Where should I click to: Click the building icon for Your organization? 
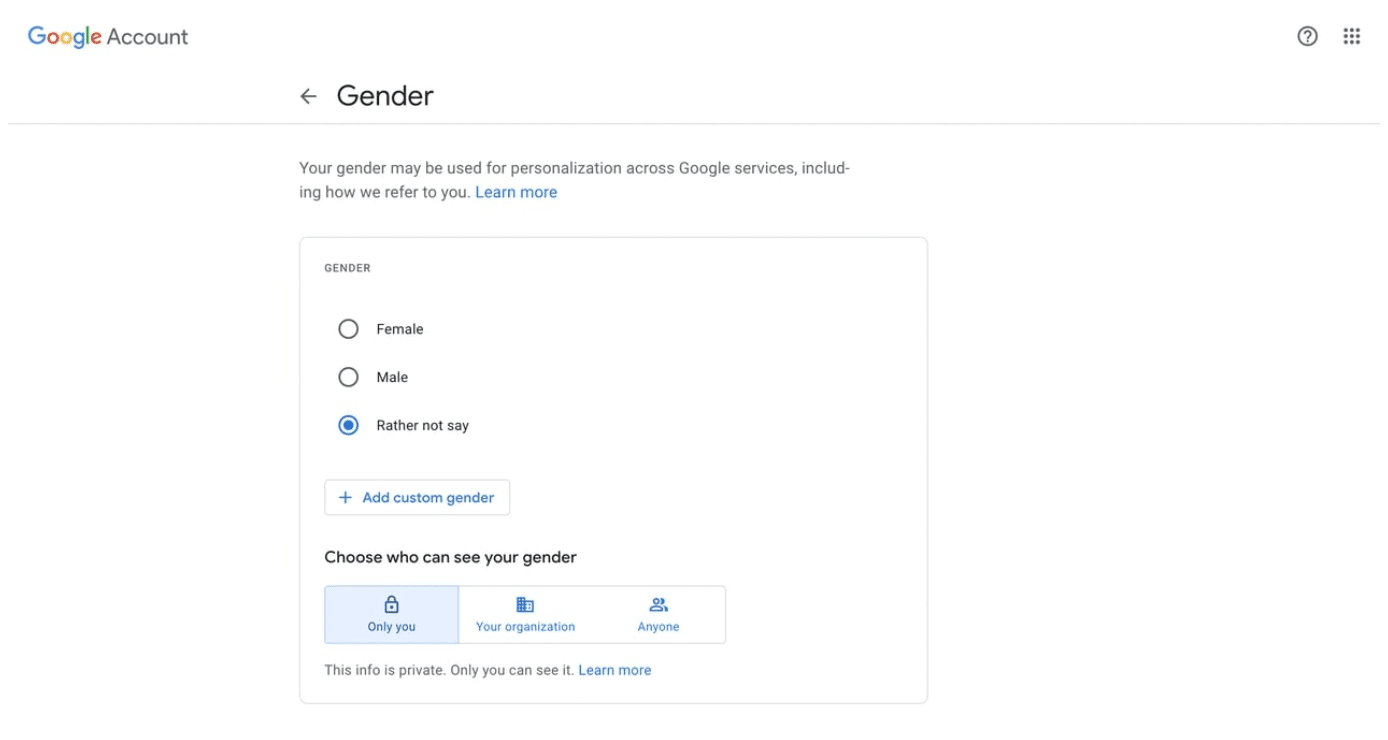[525, 605]
